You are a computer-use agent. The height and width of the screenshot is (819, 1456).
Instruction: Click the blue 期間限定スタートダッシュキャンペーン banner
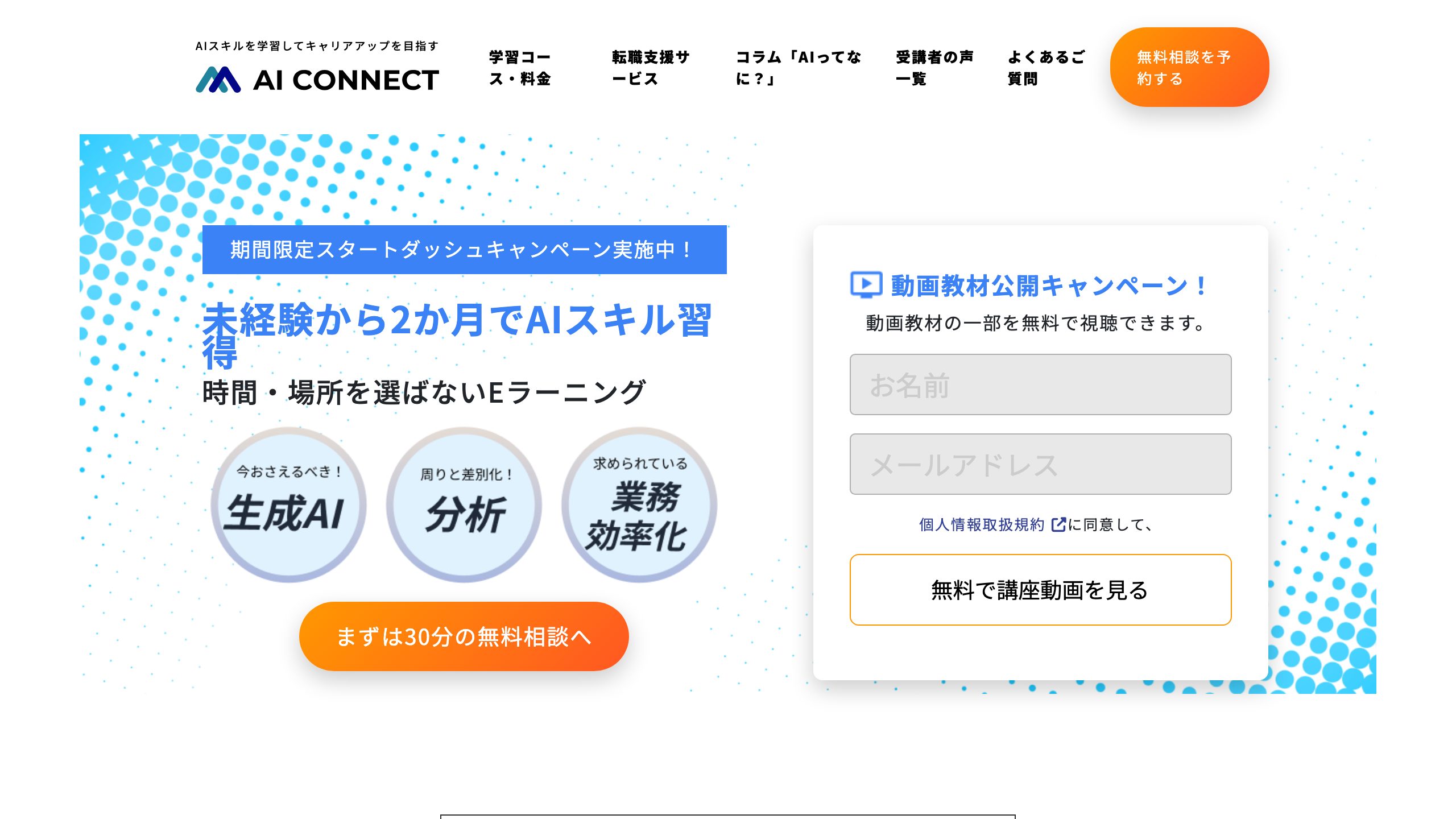pos(464,250)
